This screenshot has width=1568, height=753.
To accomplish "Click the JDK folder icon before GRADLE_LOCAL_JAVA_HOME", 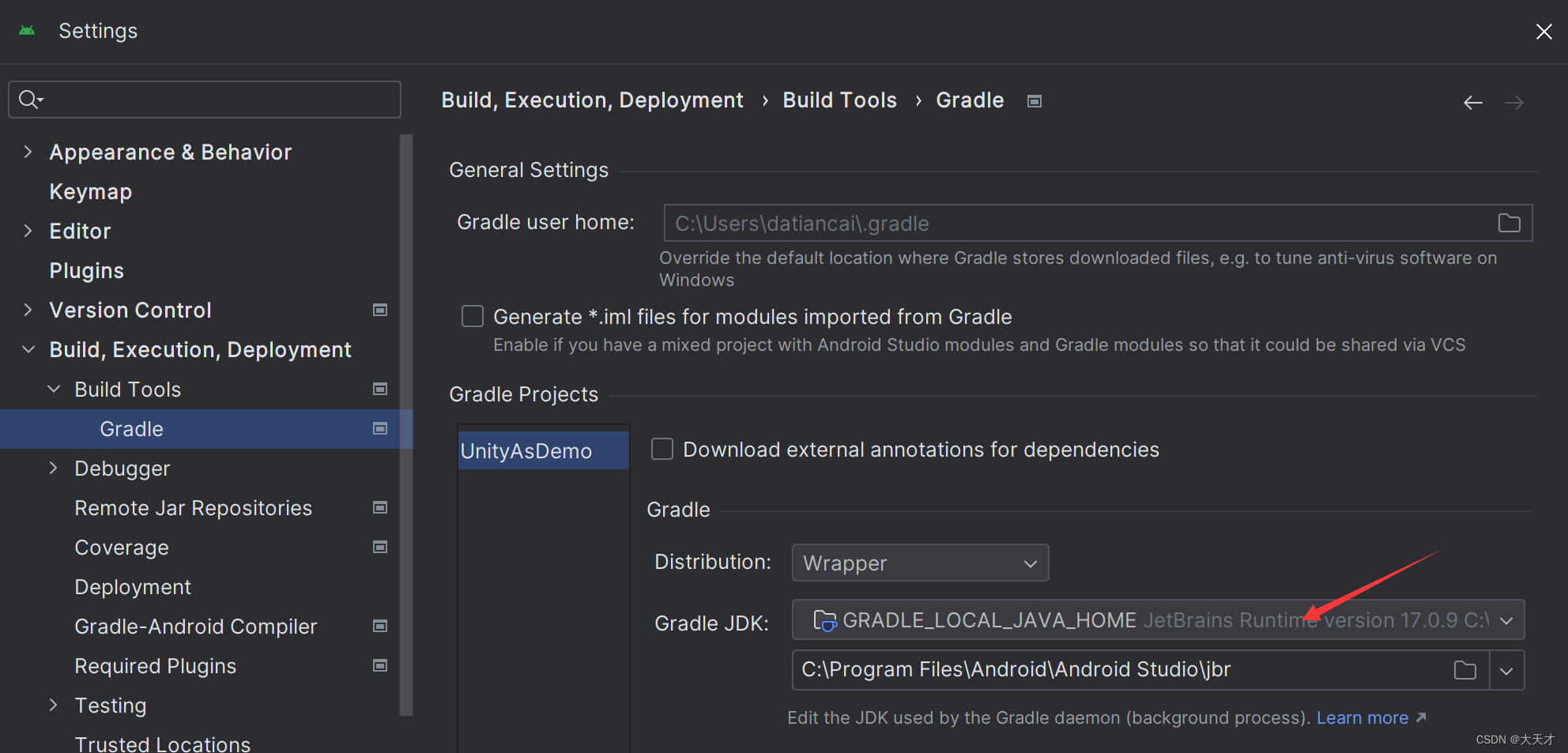I will (824, 621).
